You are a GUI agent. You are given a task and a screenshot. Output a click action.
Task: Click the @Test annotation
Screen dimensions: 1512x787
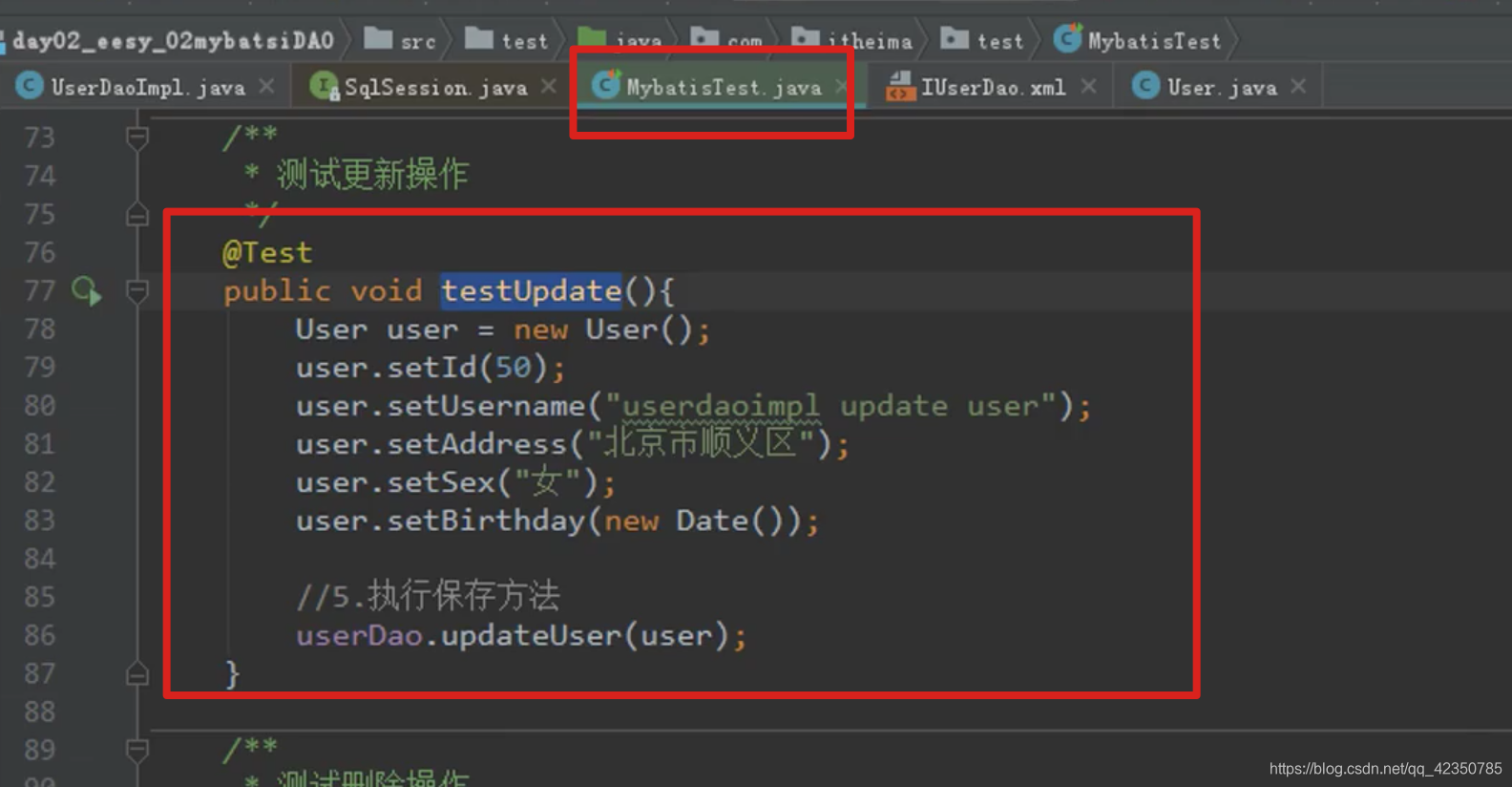[x=267, y=252]
